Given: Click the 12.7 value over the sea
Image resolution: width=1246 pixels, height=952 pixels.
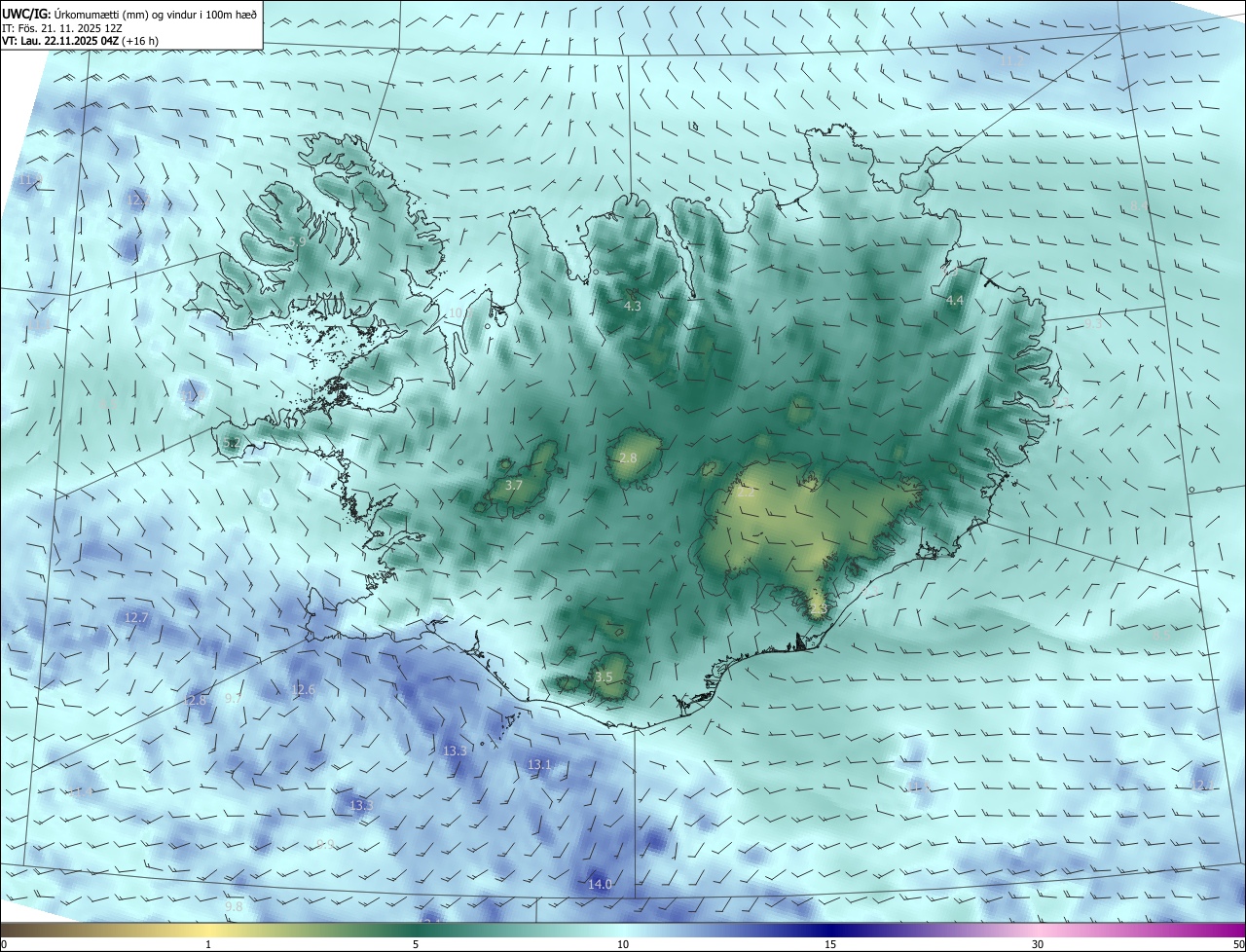Looking at the screenshot, I should click(x=136, y=617).
